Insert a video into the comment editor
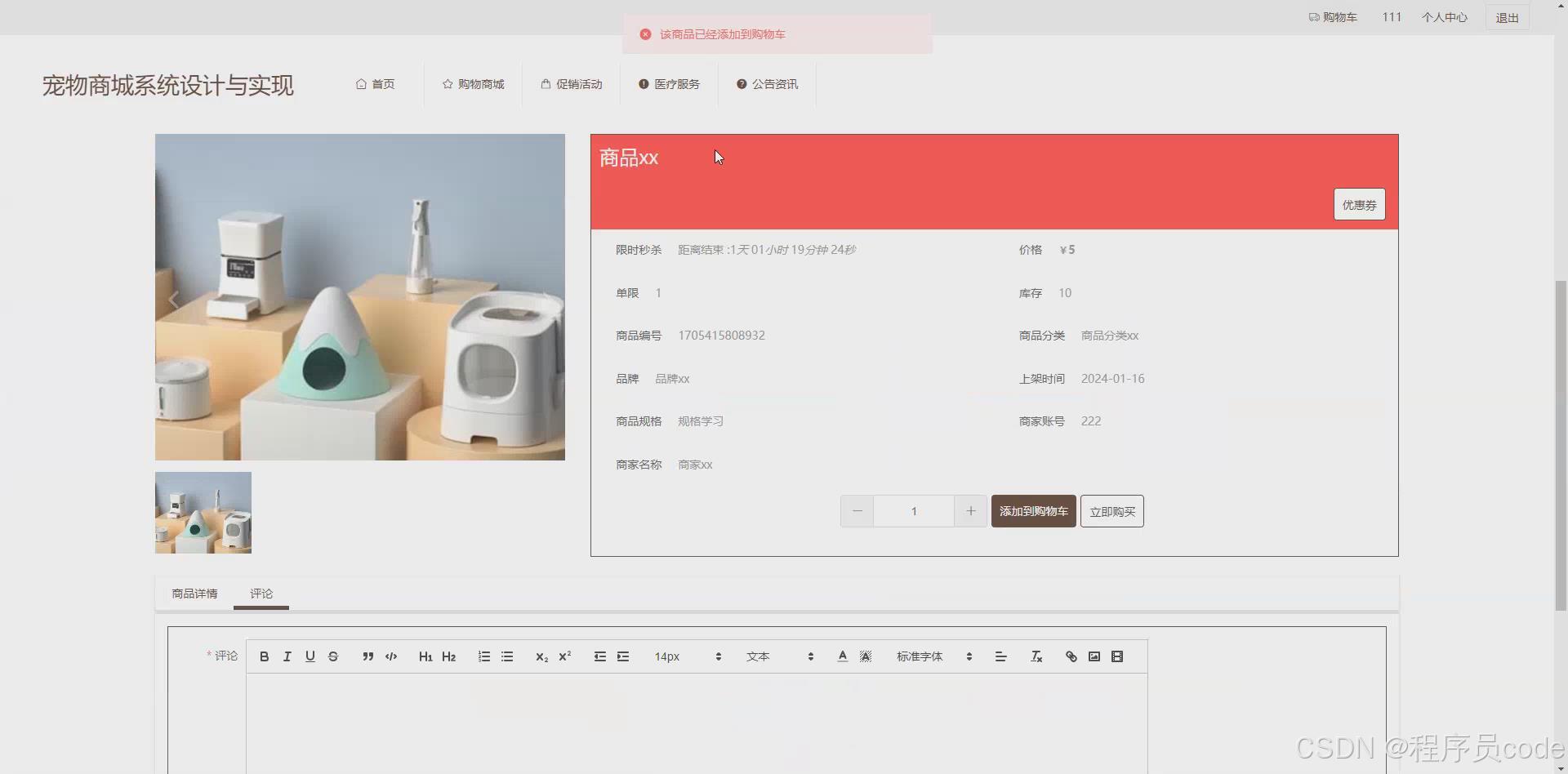1568x774 pixels. 1116,656
